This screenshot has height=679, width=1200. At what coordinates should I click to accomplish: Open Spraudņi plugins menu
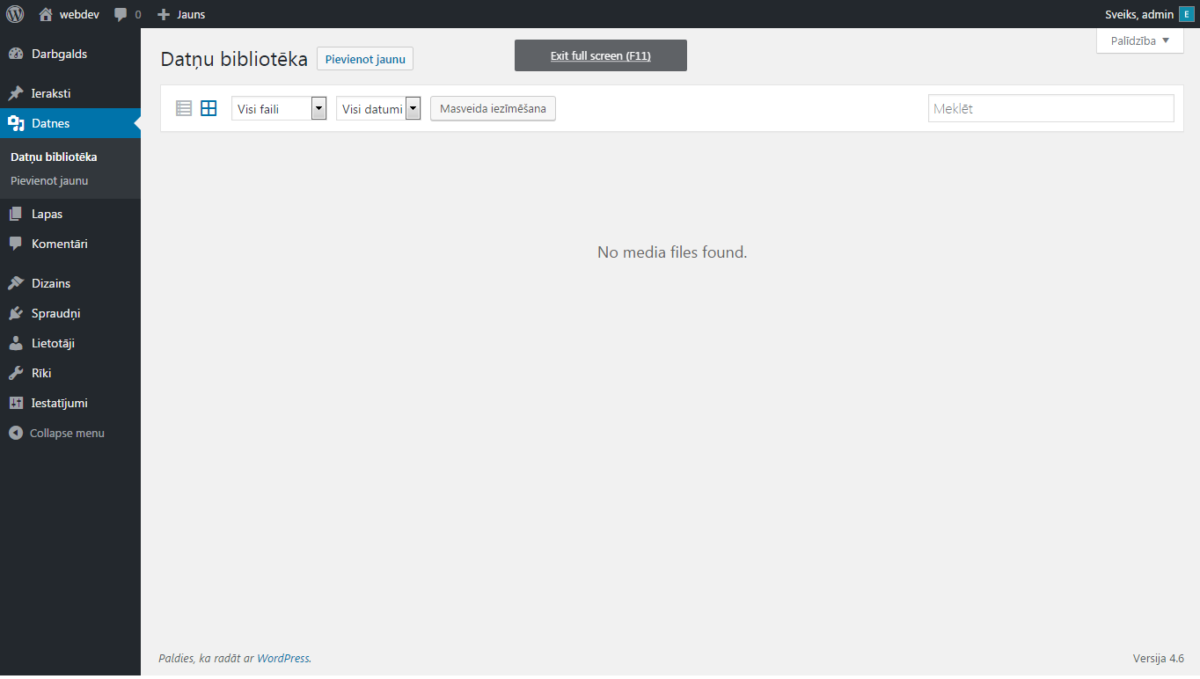click(x=56, y=313)
